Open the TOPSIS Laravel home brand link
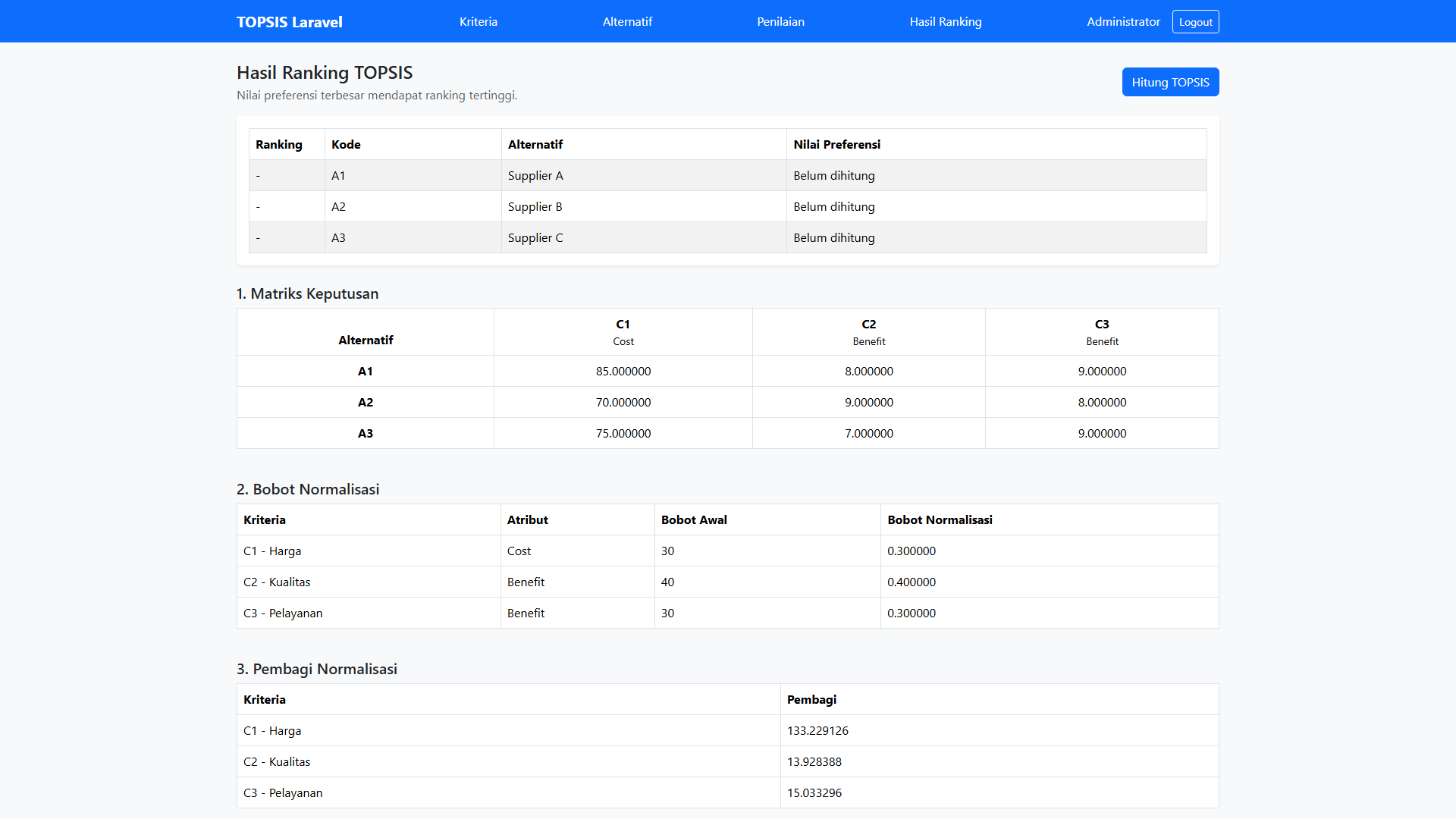This screenshot has width=1456, height=819. coord(289,22)
